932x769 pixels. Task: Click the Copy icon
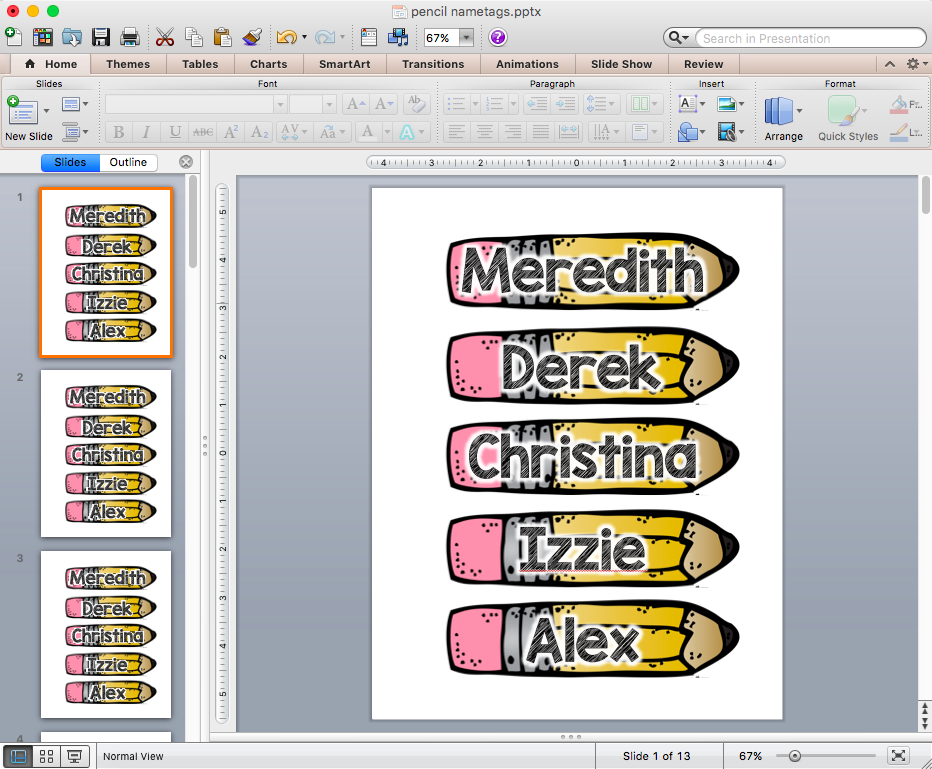coord(193,37)
